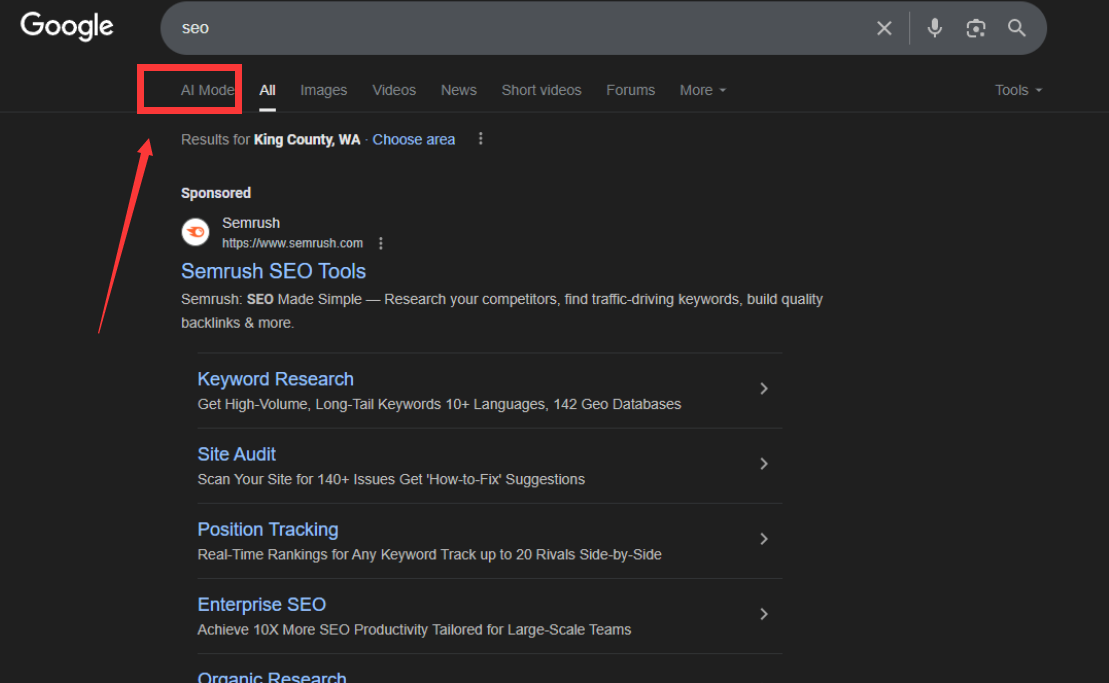1109x683 pixels.
Task: Clear the search box with the X icon
Action: (884, 28)
